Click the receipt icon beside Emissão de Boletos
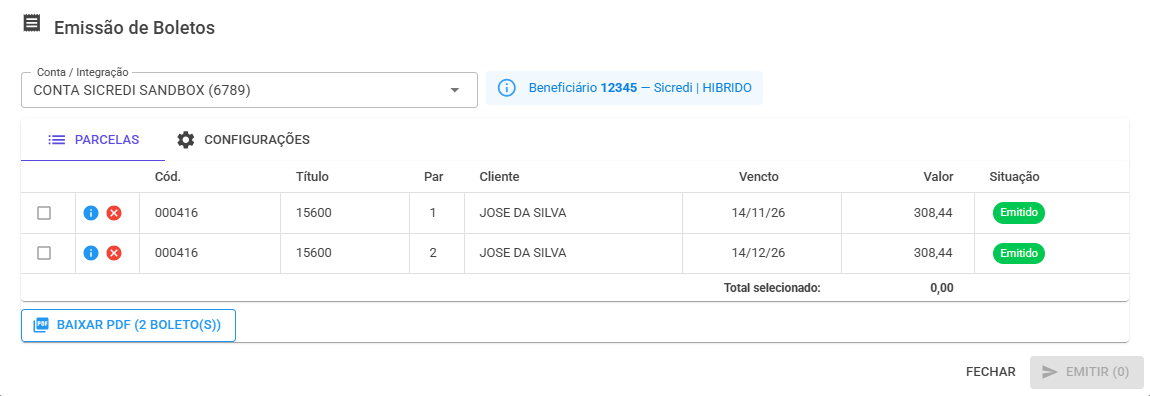The width and height of the screenshot is (1150, 396). tap(32, 23)
